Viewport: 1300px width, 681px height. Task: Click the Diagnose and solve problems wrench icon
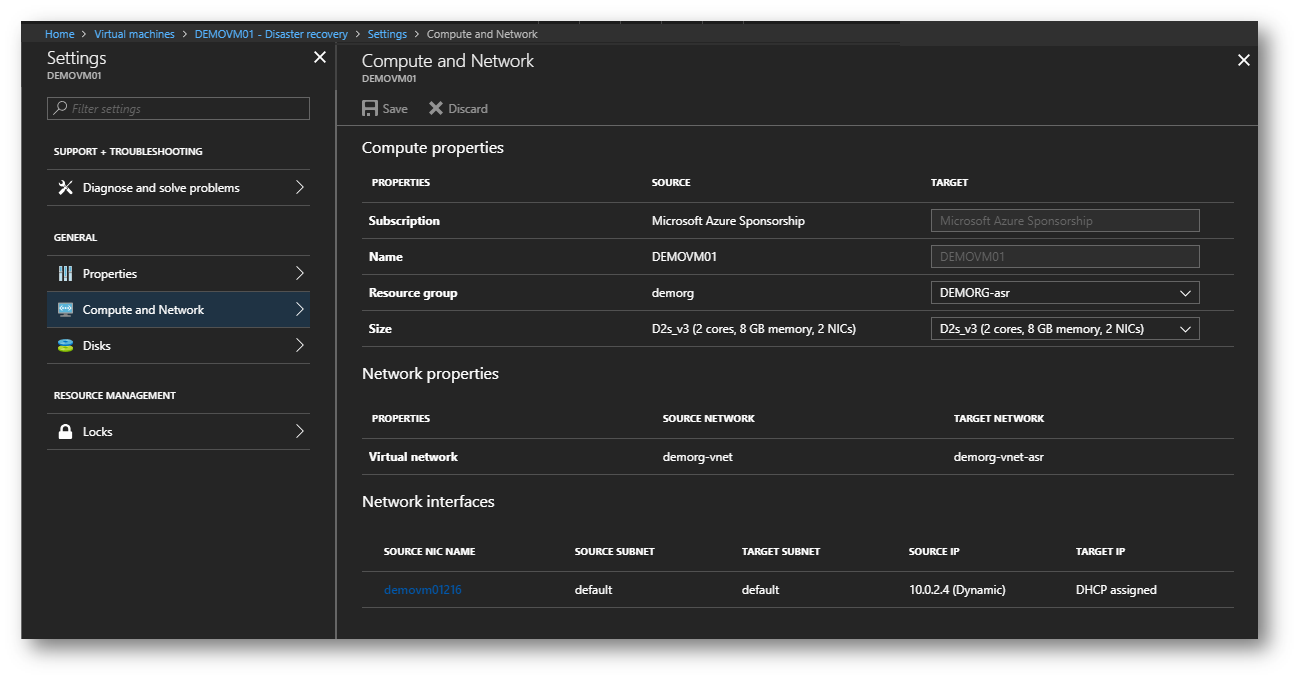(66, 188)
